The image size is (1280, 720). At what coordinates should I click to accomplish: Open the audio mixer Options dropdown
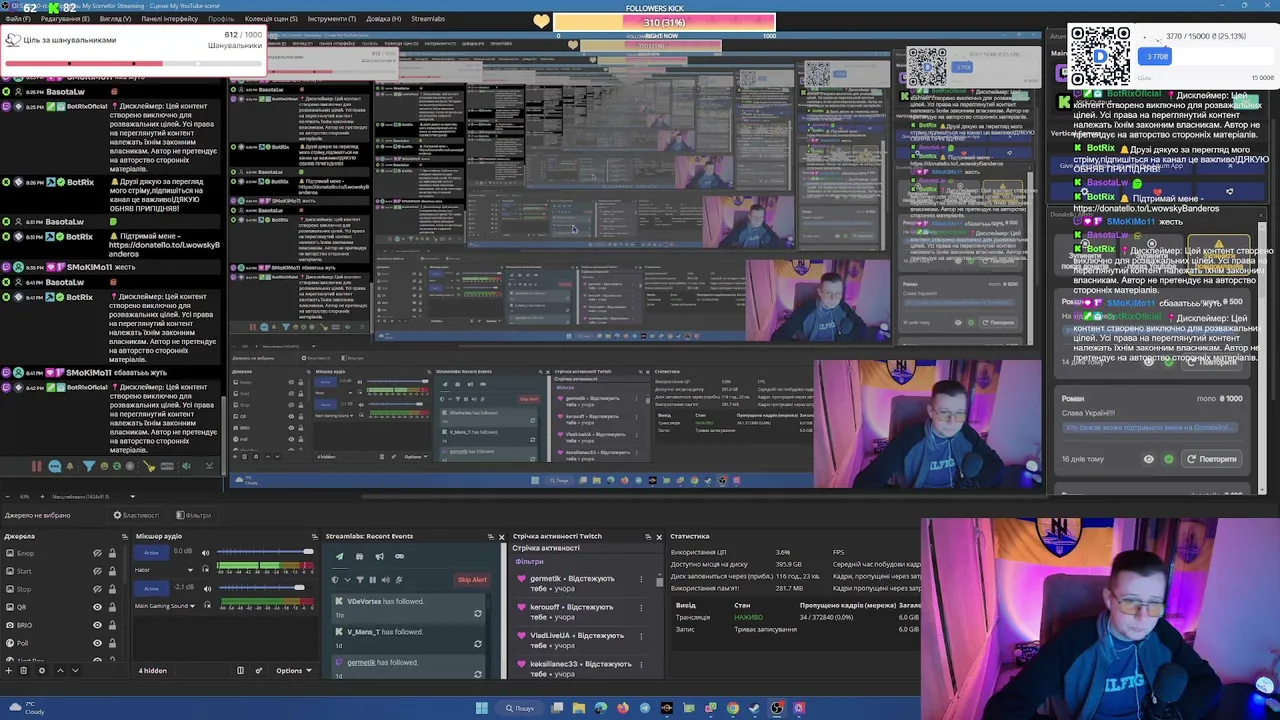click(294, 671)
